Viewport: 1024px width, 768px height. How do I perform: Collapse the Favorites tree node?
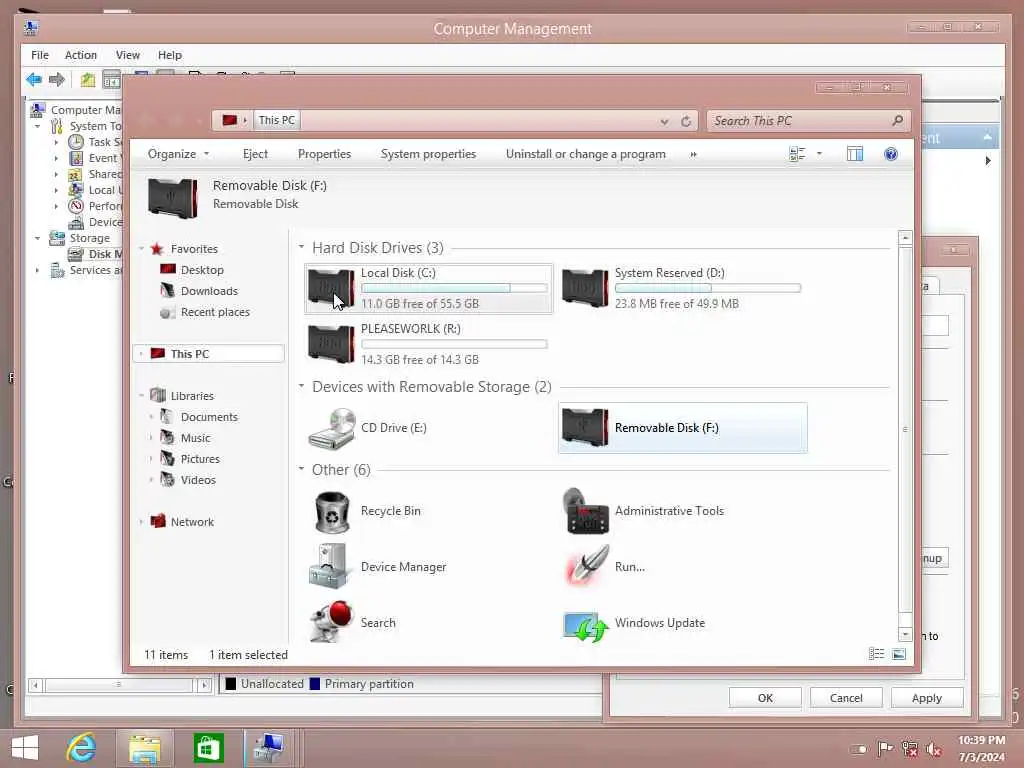click(141, 249)
